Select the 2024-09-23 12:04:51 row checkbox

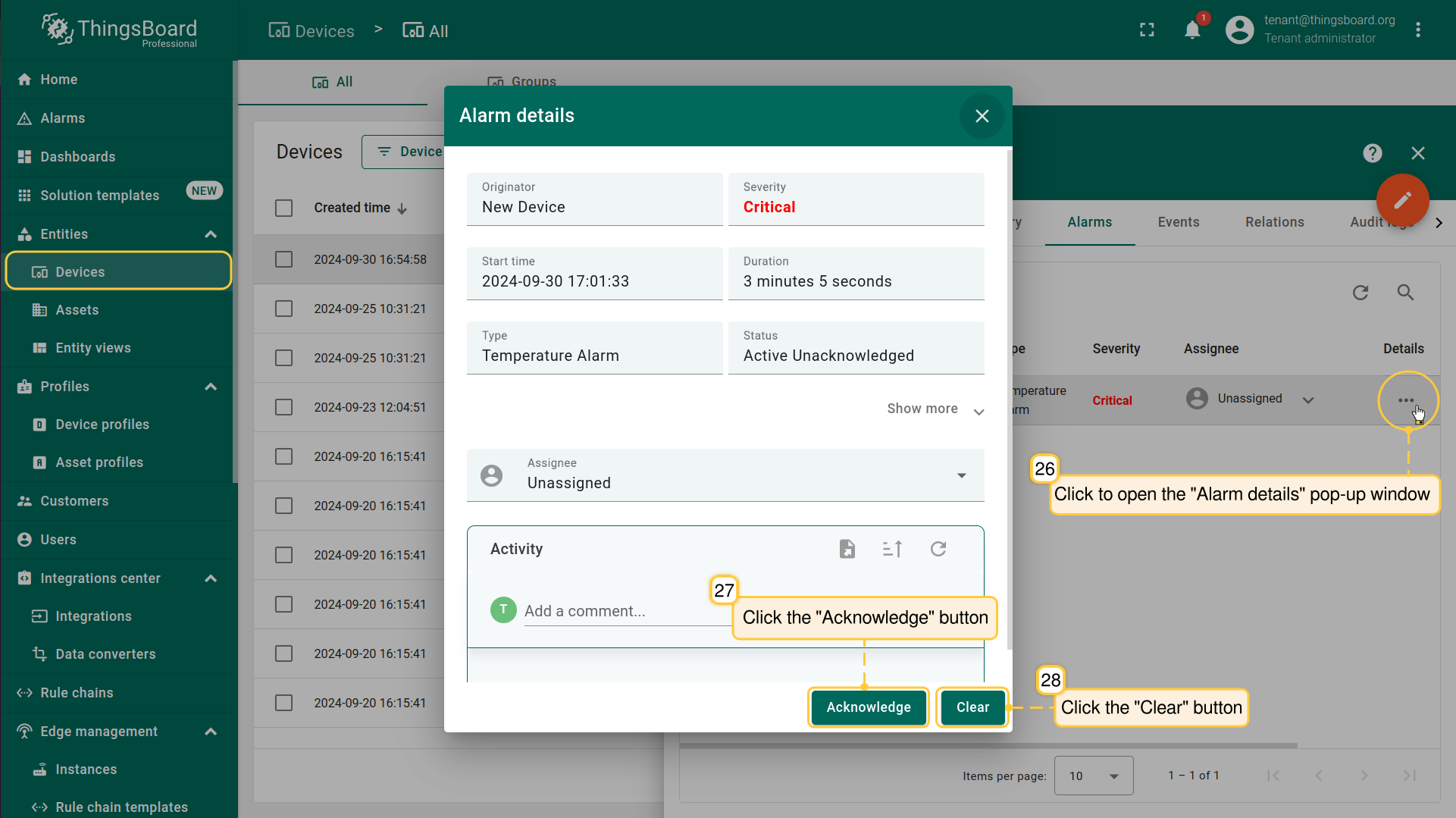[x=284, y=407]
